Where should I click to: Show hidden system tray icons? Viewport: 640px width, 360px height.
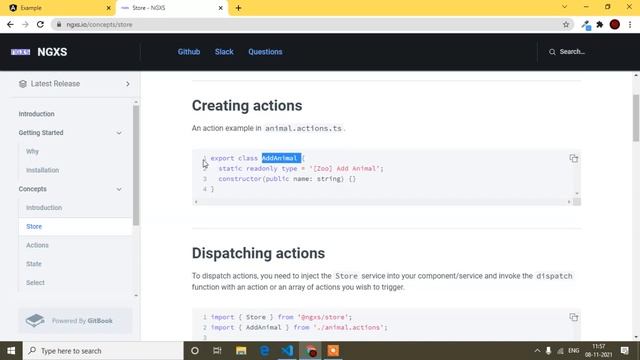click(537, 351)
